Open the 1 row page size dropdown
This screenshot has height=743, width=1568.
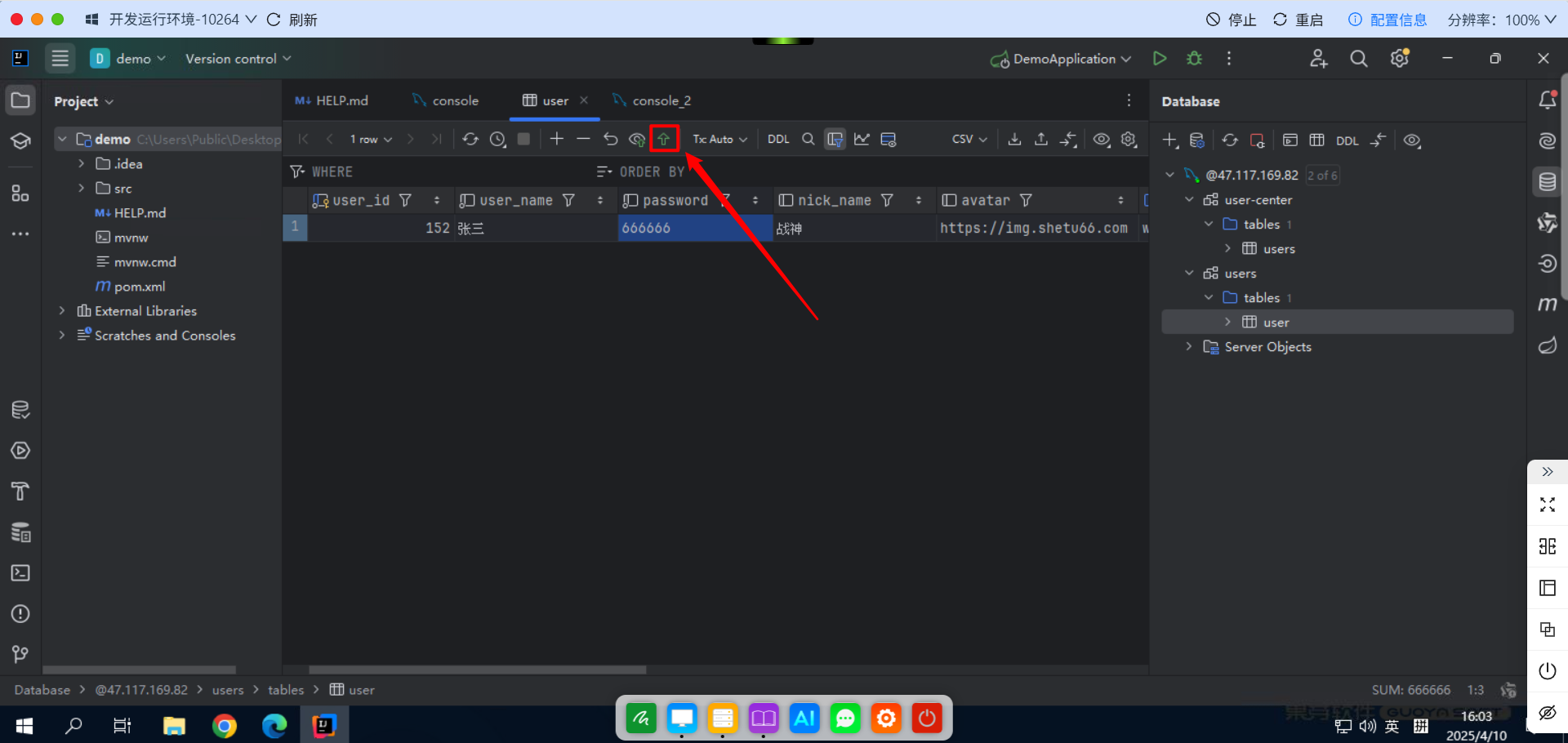click(371, 140)
